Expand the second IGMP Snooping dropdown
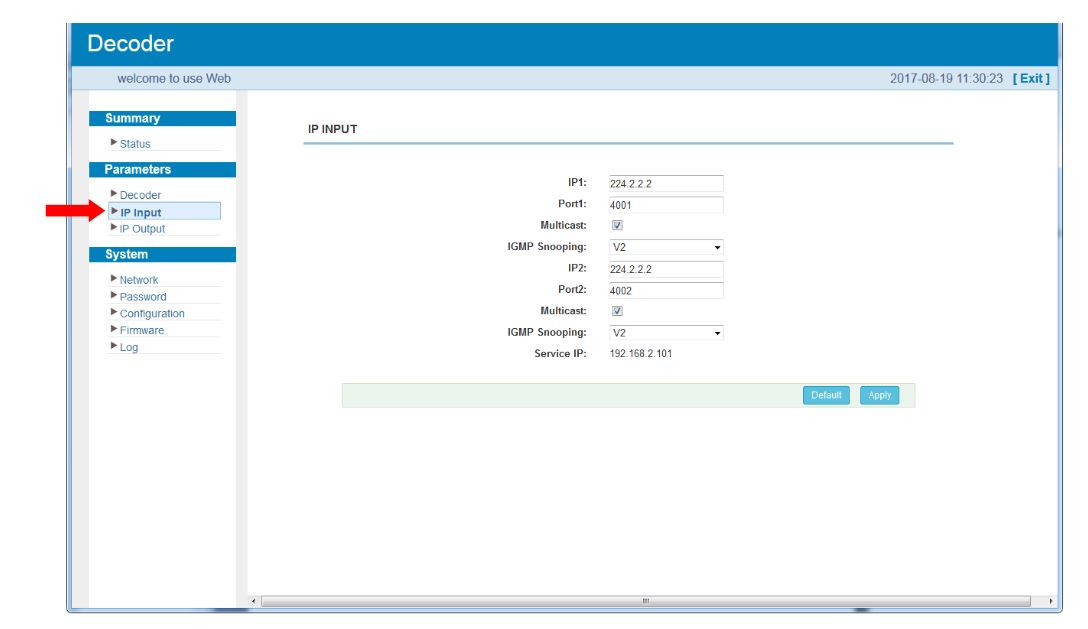This screenshot has height=629, width=1088. tap(665, 333)
